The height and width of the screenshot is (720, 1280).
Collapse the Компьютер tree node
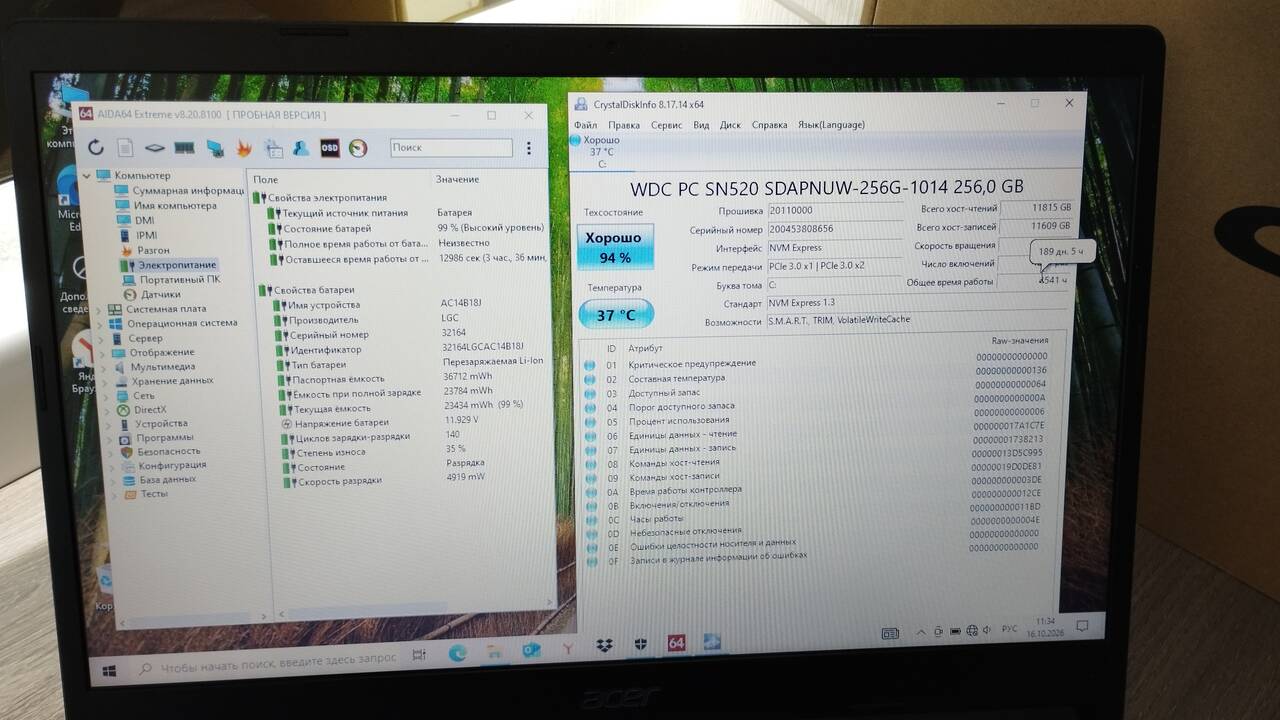[88, 176]
